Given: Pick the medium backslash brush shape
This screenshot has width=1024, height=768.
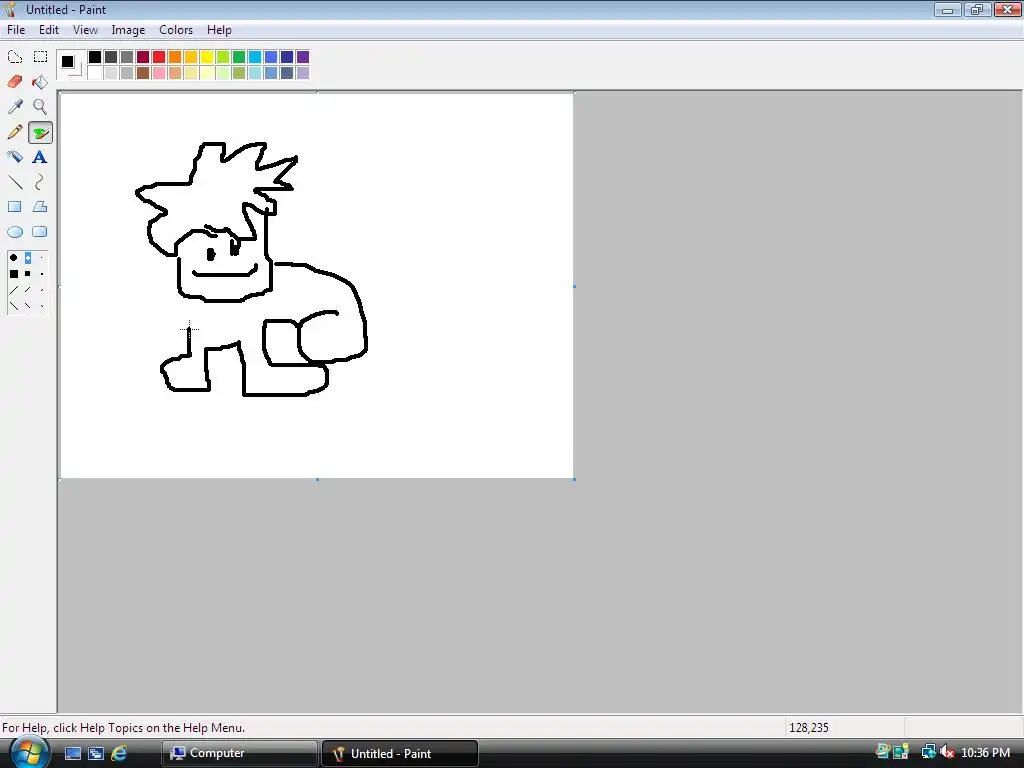Looking at the screenshot, I should tap(27, 306).
